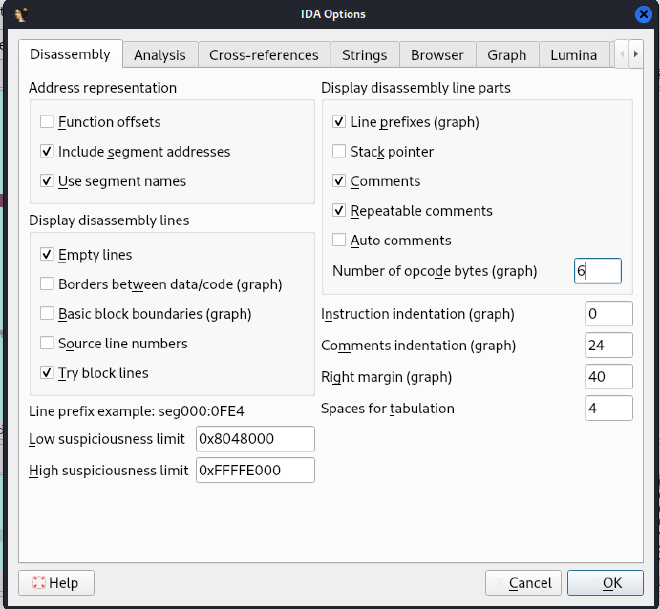Uncheck Try block lines
Viewport: 660px width, 609px height.
click(47, 372)
